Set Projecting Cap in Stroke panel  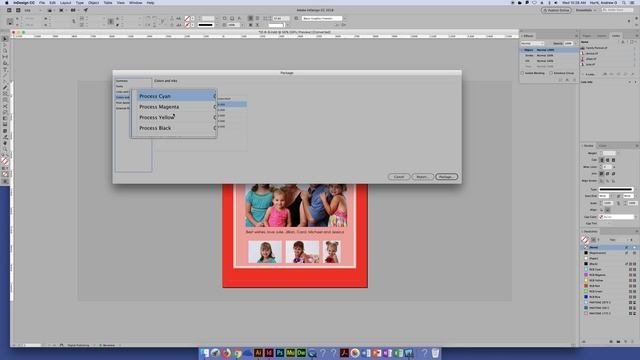click(613, 160)
